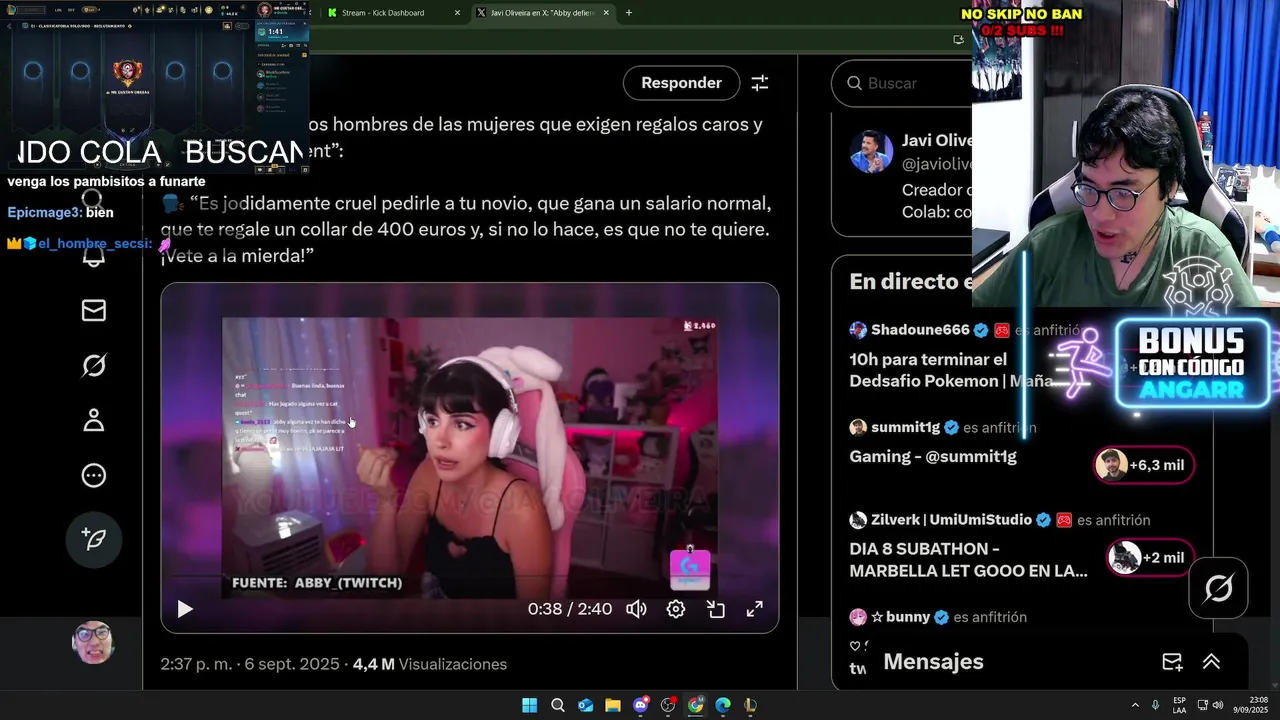Toggle picture-in-picture on the video
1280x720 pixels.
coord(716,609)
